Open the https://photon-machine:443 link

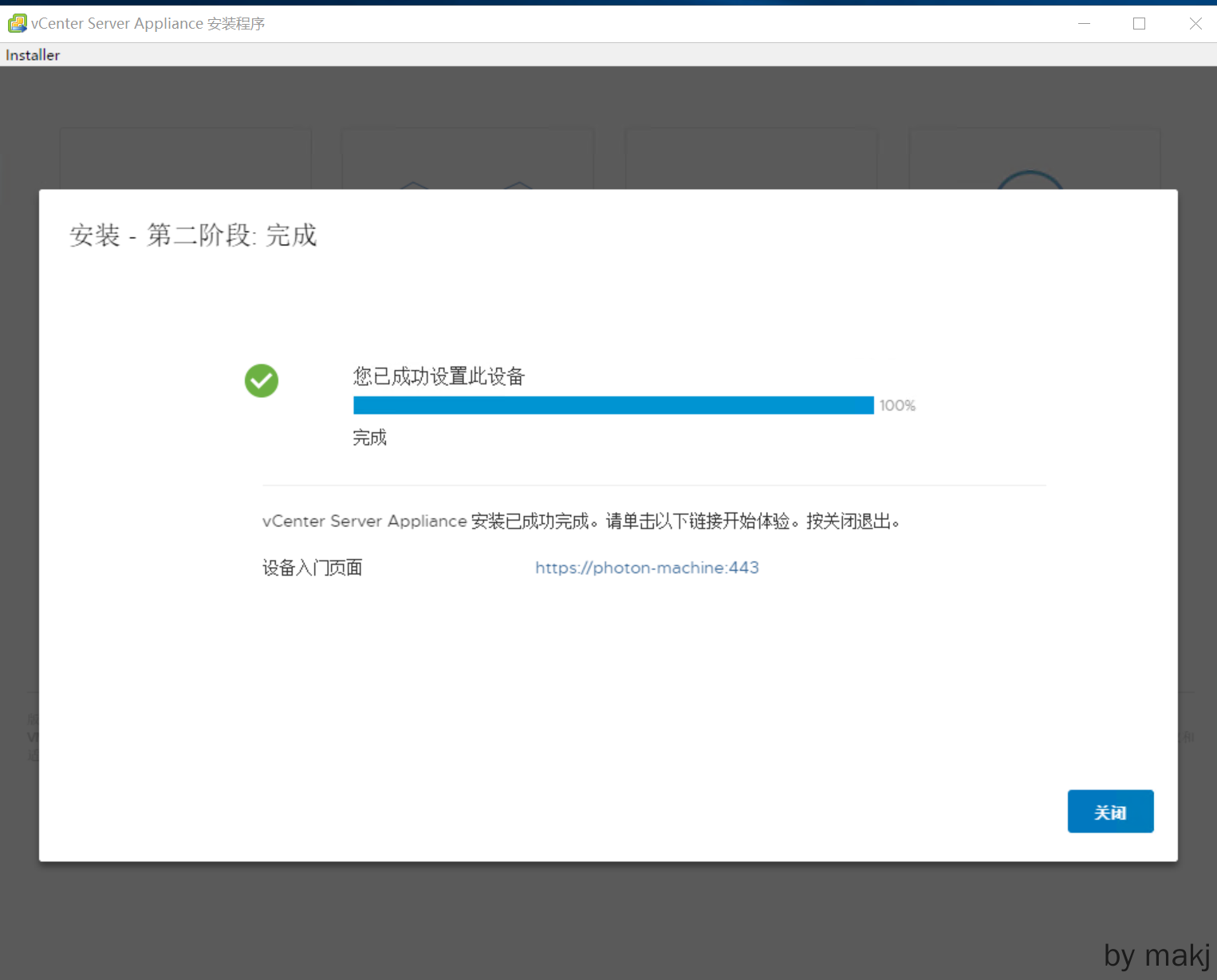coord(647,568)
